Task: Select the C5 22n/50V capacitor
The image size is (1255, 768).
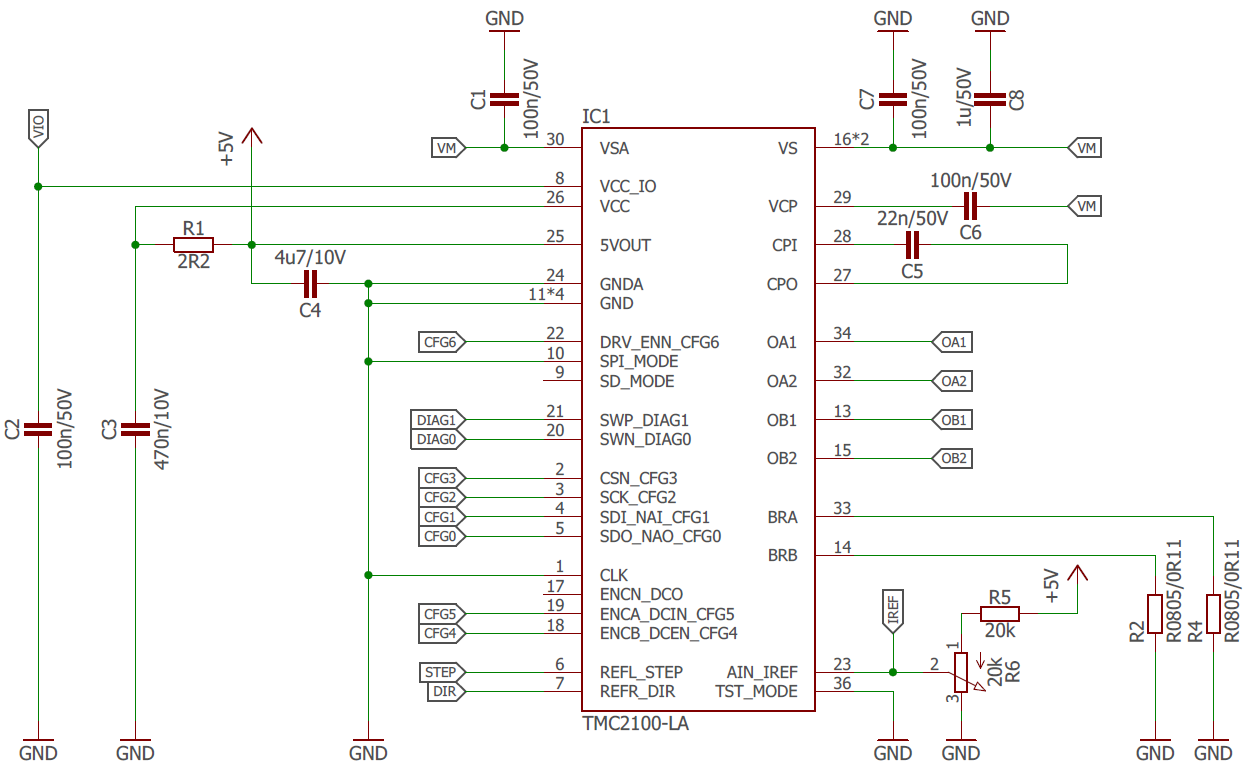Action: click(911, 245)
